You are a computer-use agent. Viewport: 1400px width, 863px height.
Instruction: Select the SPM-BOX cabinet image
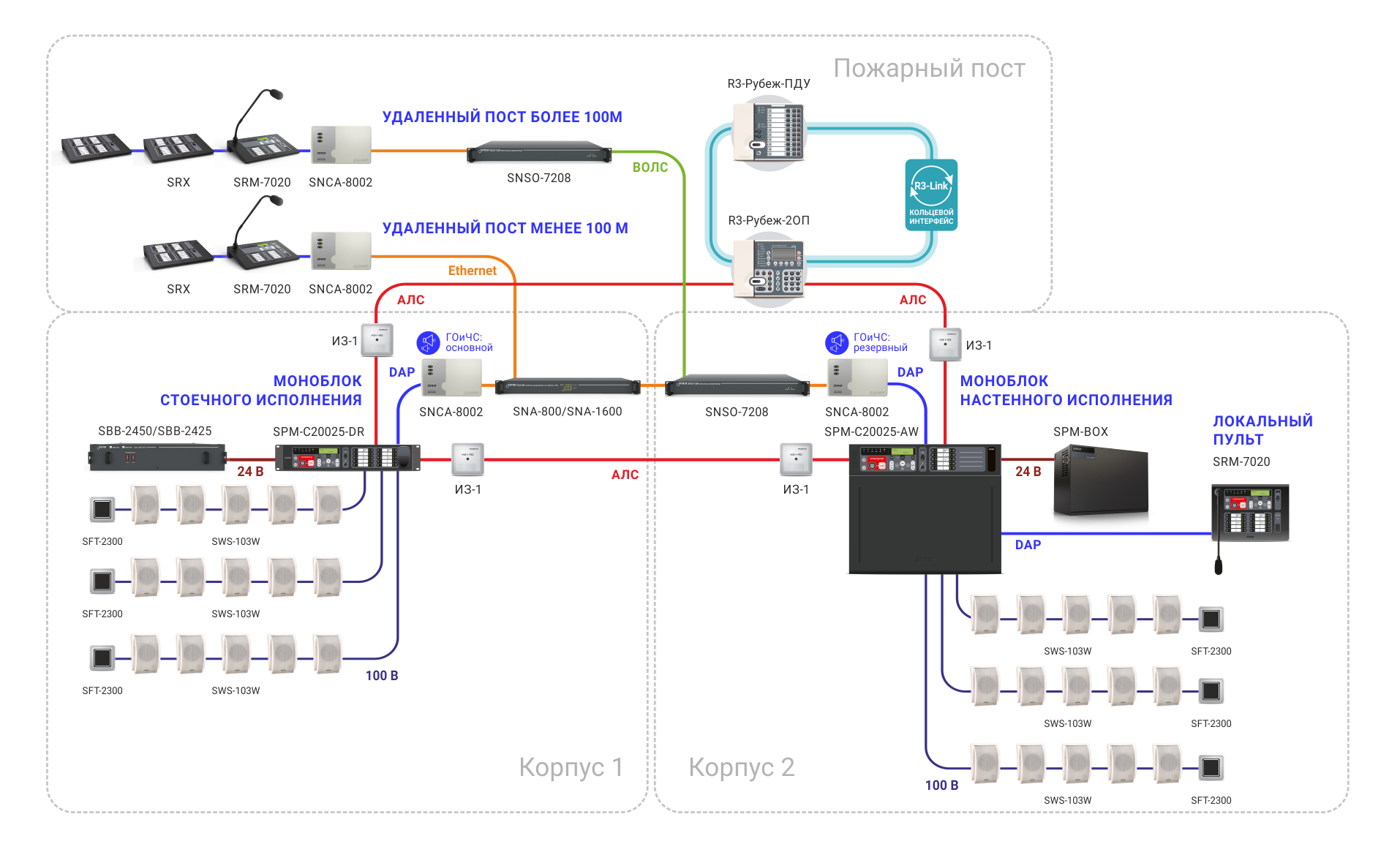[x=1101, y=481]
